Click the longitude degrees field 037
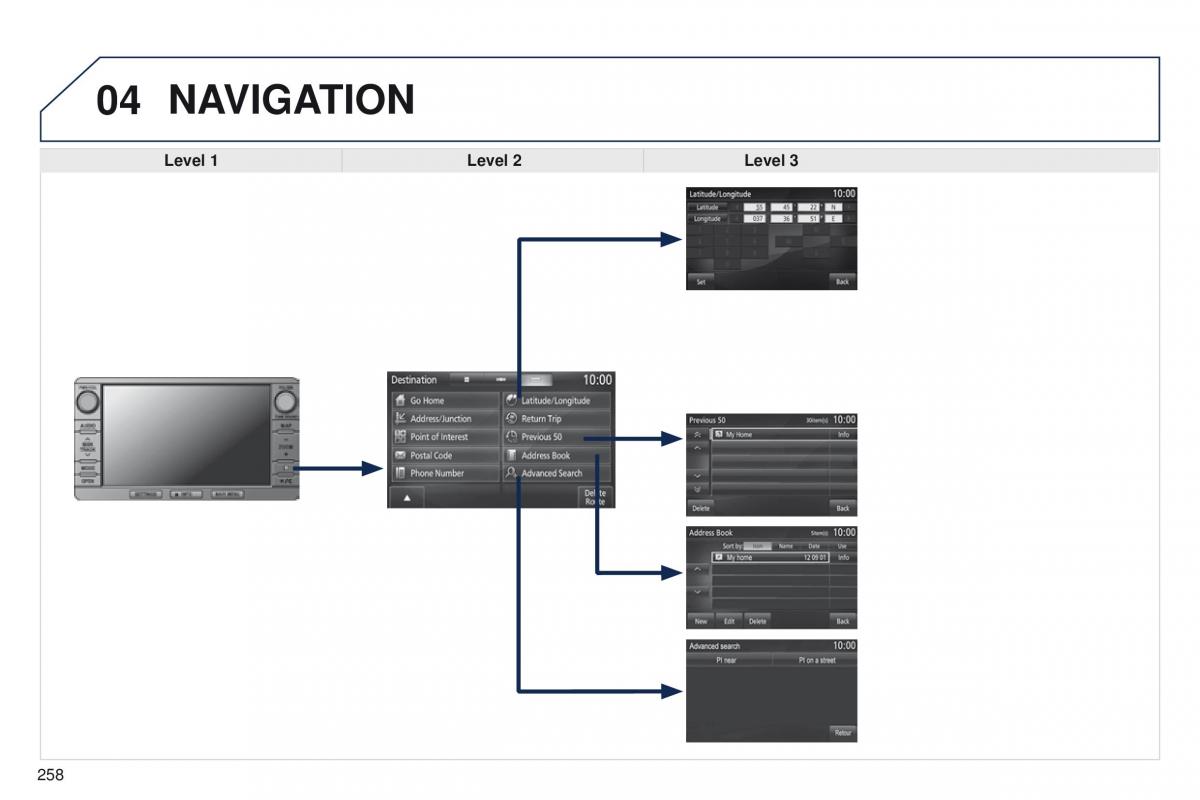 coord(755,218)
